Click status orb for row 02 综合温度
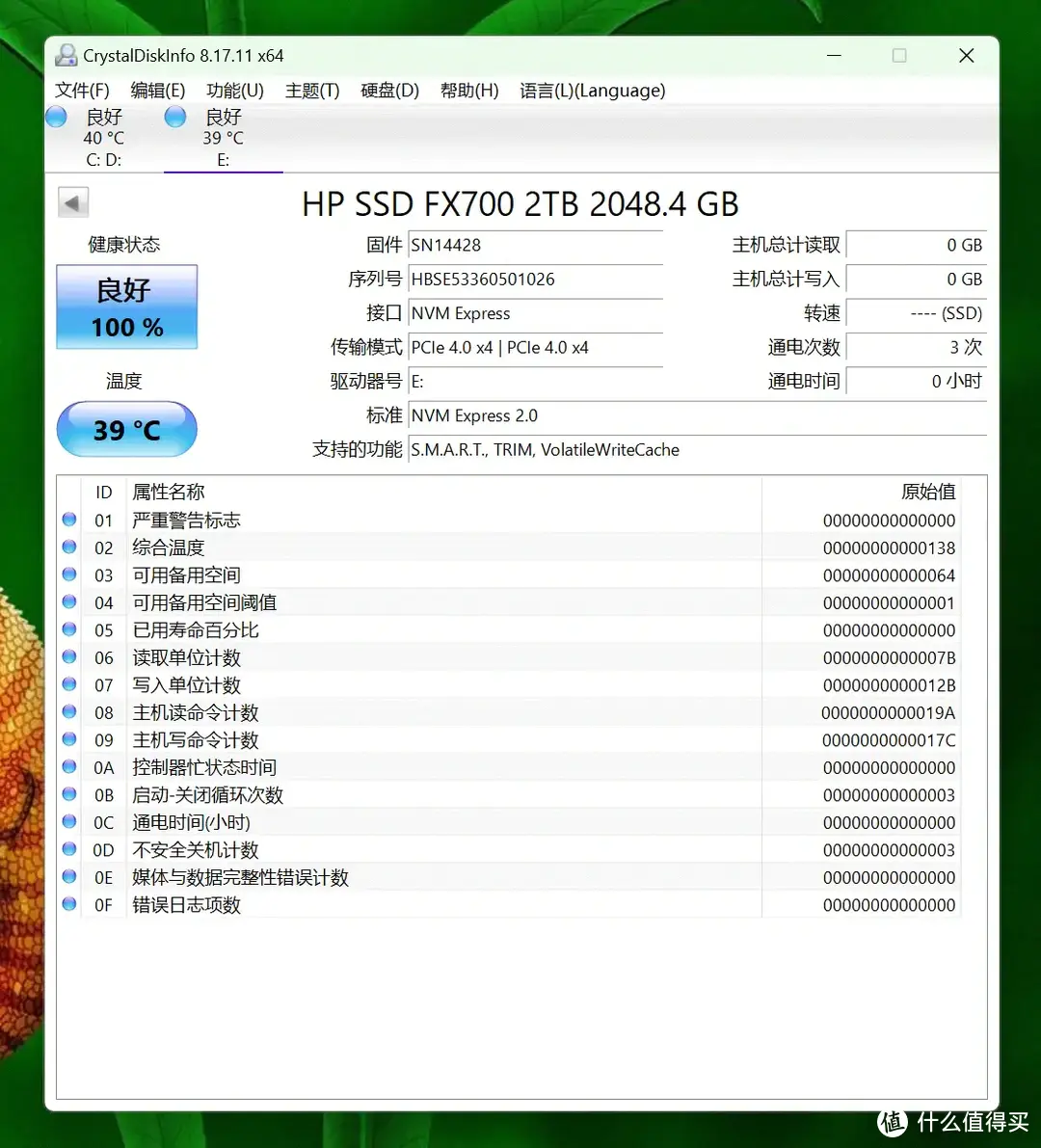The width and height of the screenshot is (1041, 1148). click(69, 547)
